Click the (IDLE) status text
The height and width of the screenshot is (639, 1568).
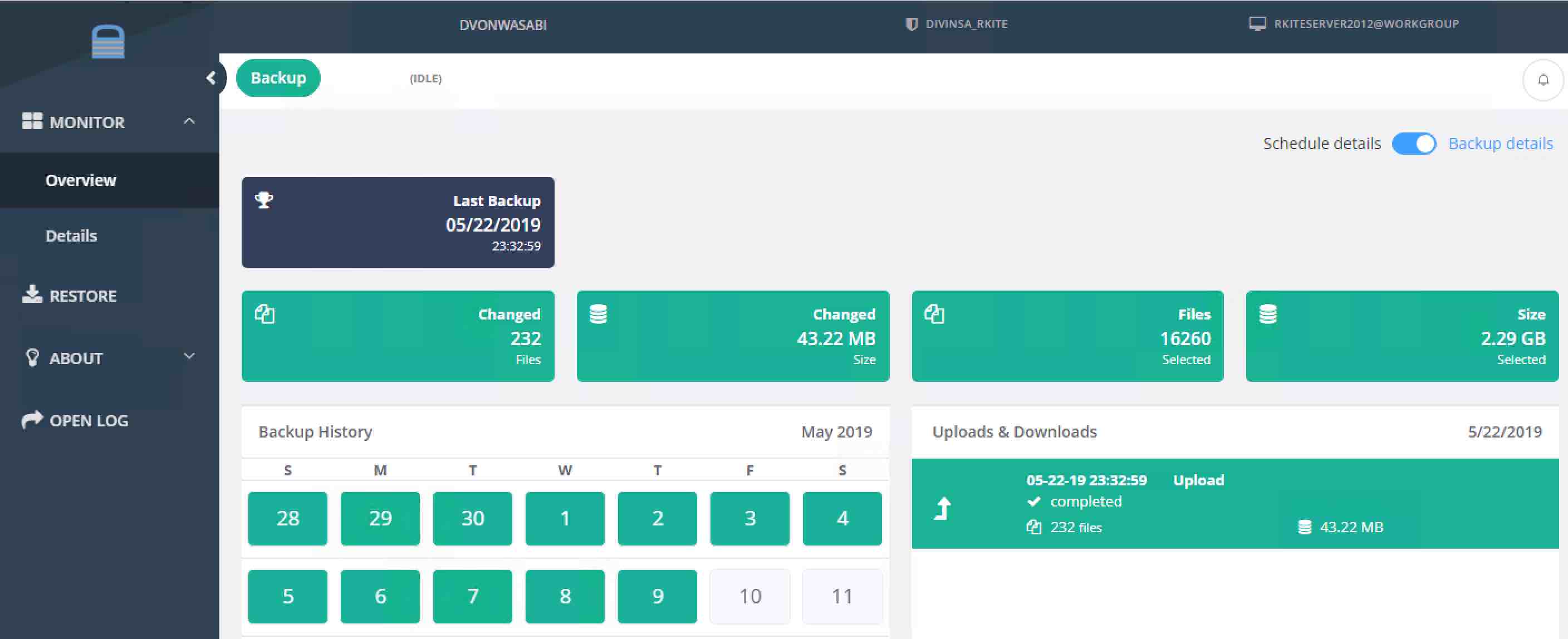click(425, 78)
